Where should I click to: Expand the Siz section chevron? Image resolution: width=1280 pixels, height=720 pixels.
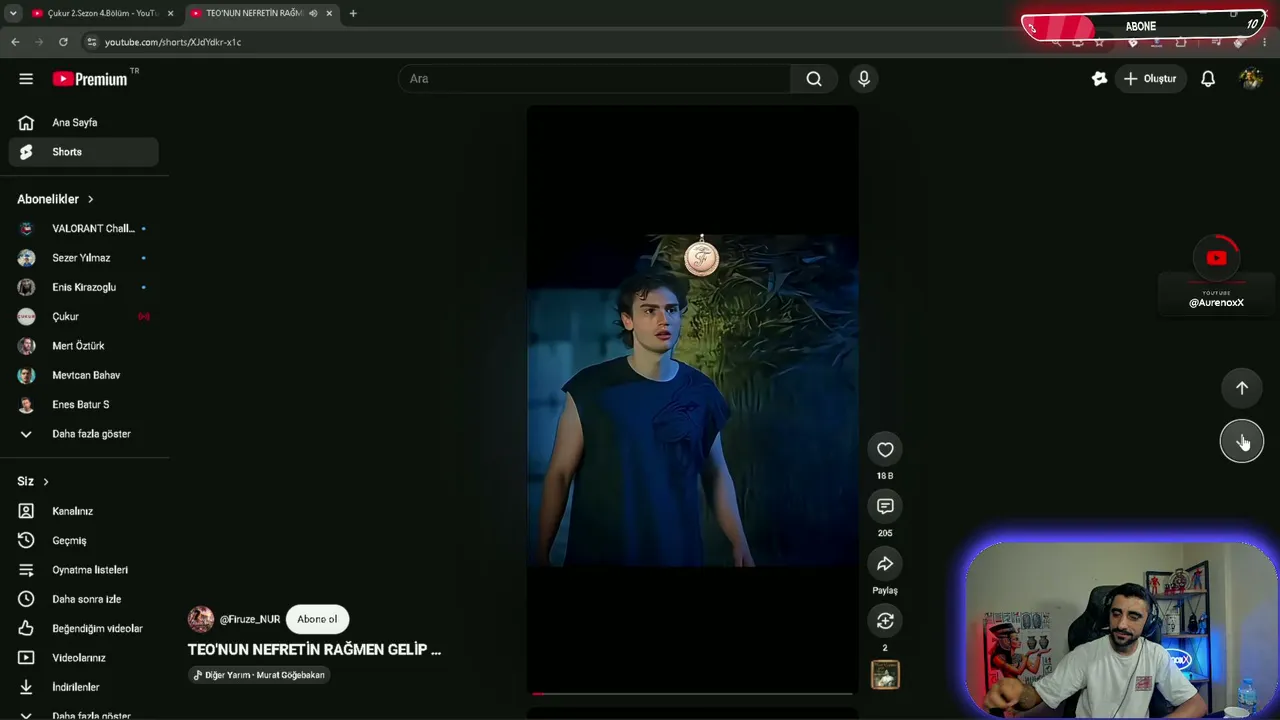coord(45,482)
